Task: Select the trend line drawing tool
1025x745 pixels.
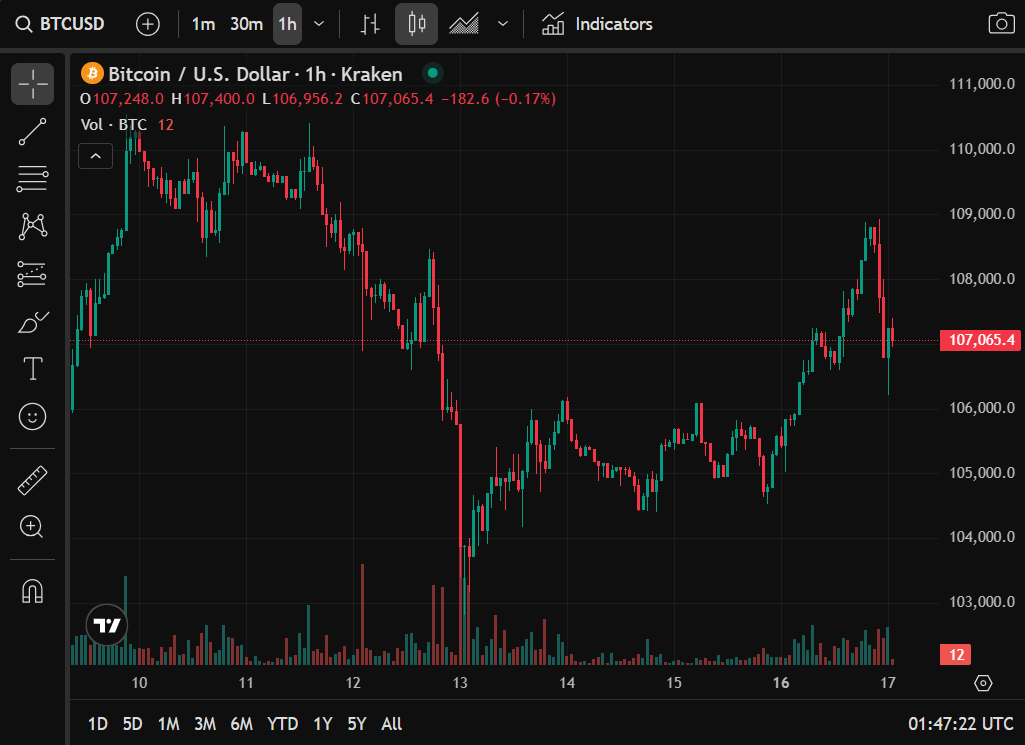Action: [33, 132]
